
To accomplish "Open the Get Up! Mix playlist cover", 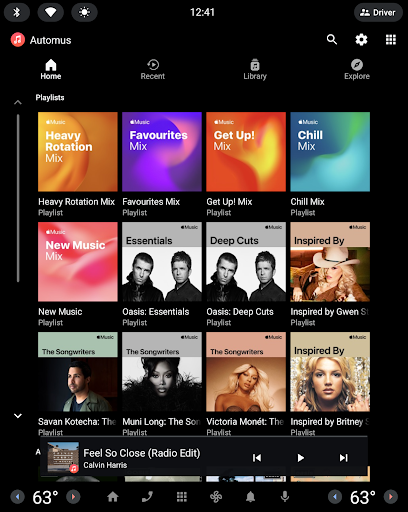I will [246, 152].
